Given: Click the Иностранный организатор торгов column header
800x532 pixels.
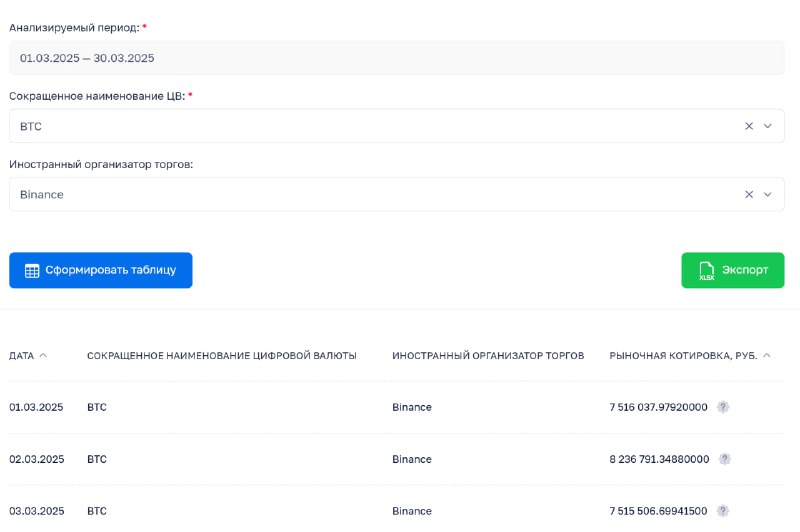Looking at the screenshot, I should (x=488, y=356).
